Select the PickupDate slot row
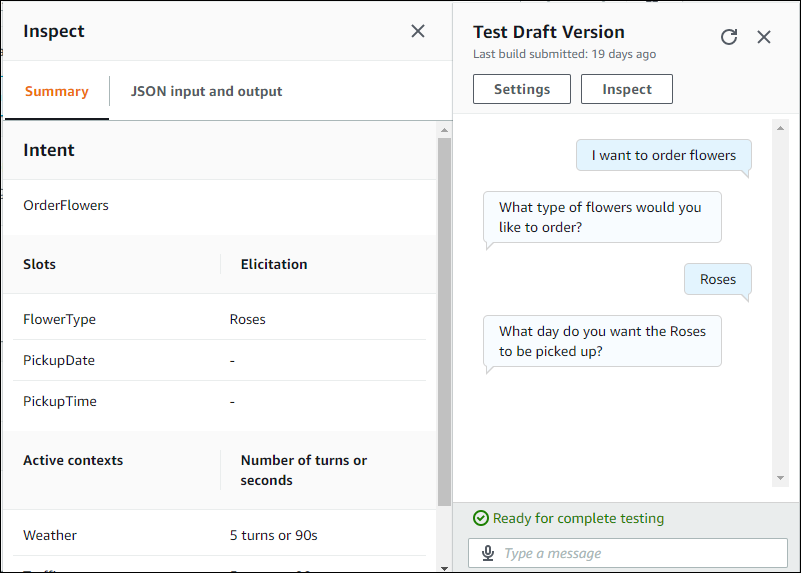801x573 pixels. [214, 360]
